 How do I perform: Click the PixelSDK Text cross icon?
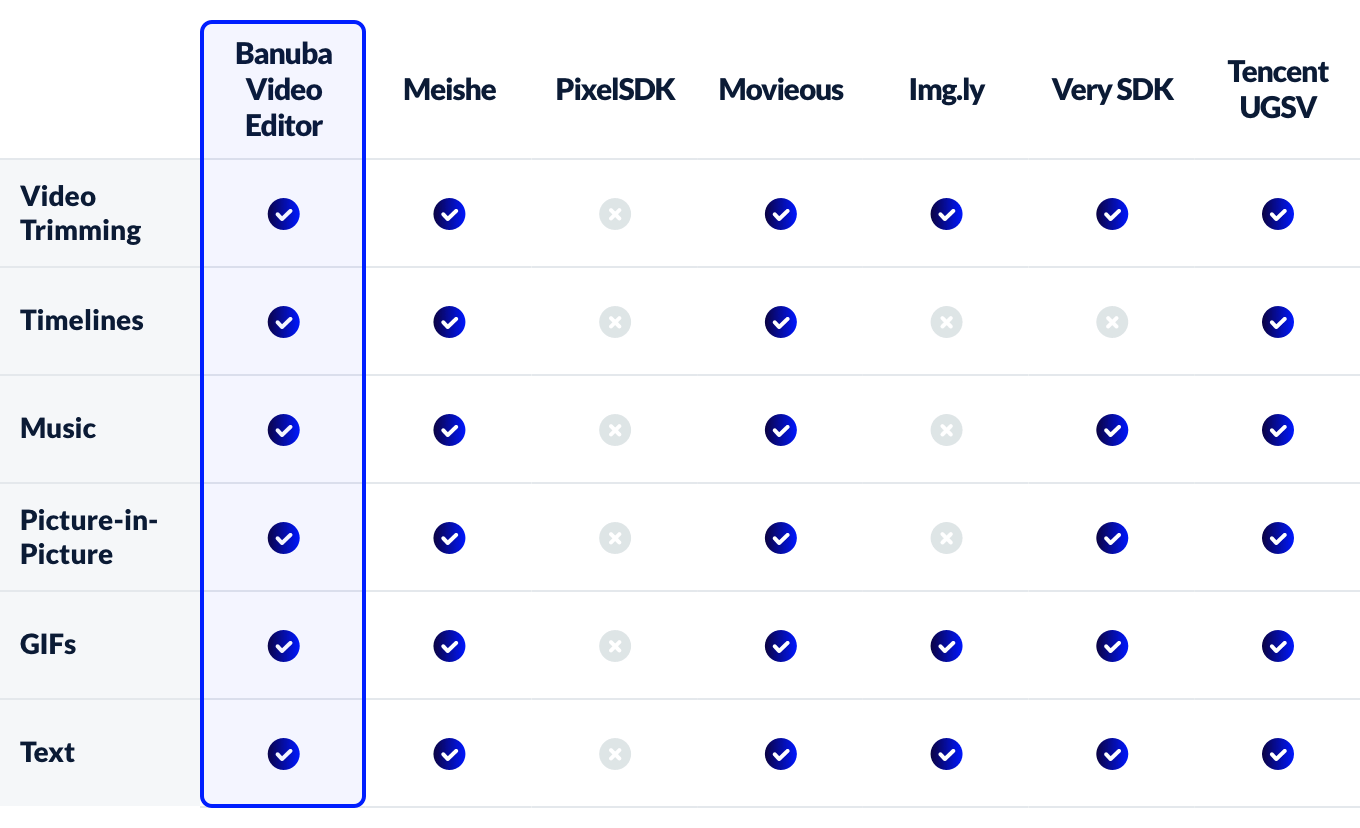pyautogui.click(x=615, y=754)
